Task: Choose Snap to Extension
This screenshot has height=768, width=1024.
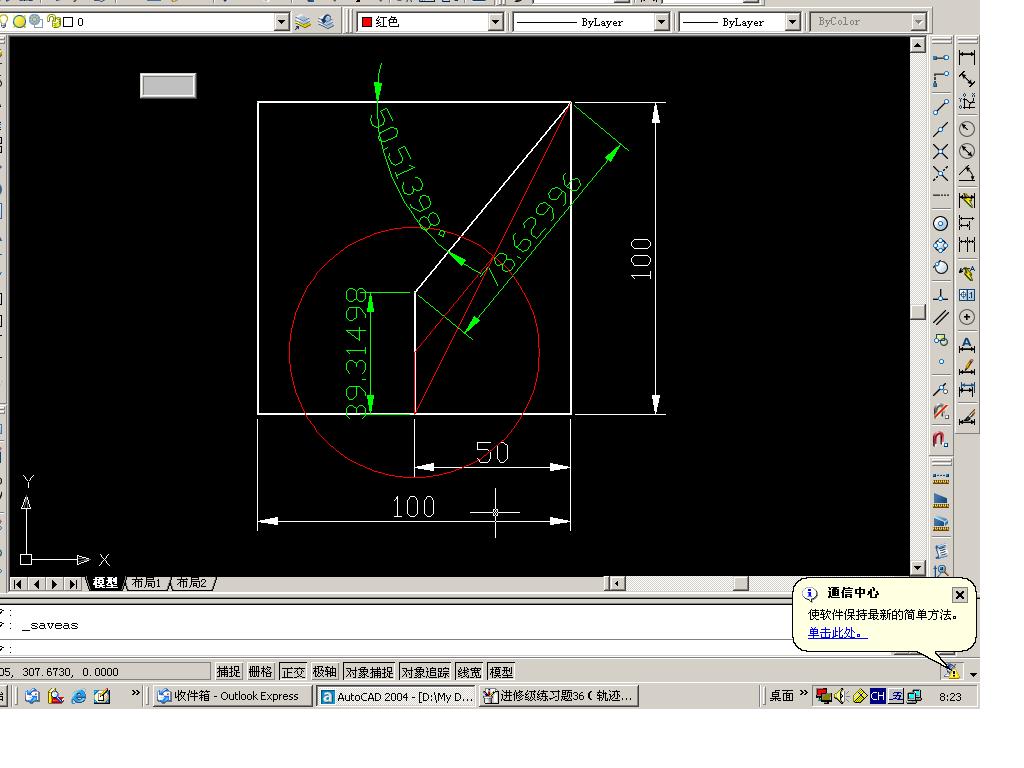Action: [940, 196]
